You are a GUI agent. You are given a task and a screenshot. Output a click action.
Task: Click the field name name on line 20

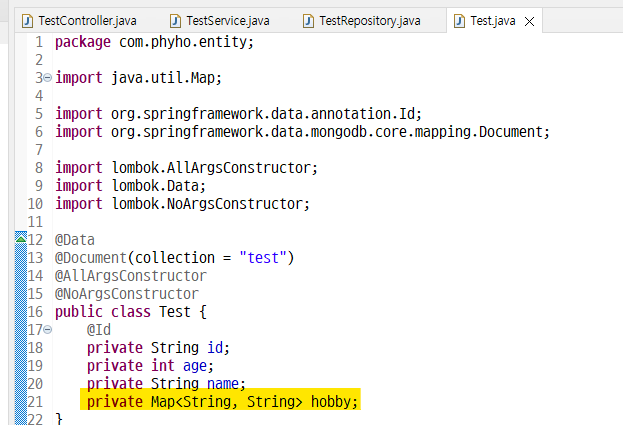[223, 384]
